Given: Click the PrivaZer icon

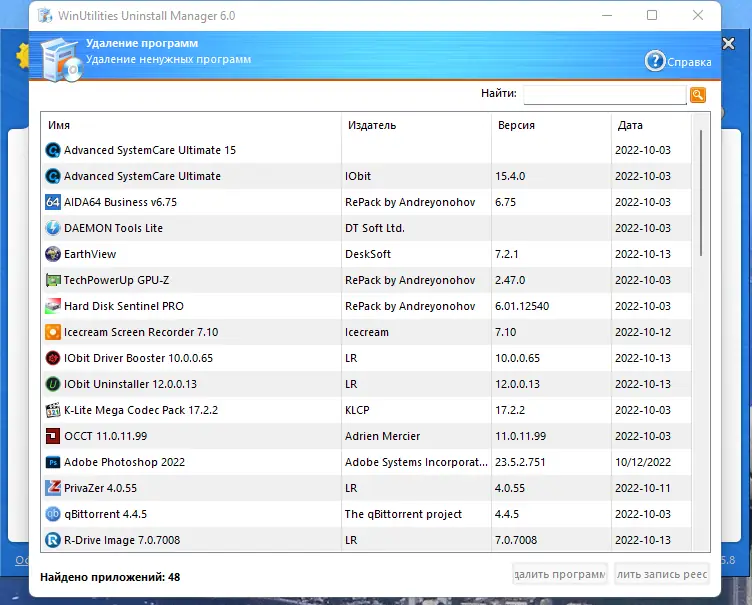Looking at the screenshot, I should pyautogui.click(x=53, y=488).
